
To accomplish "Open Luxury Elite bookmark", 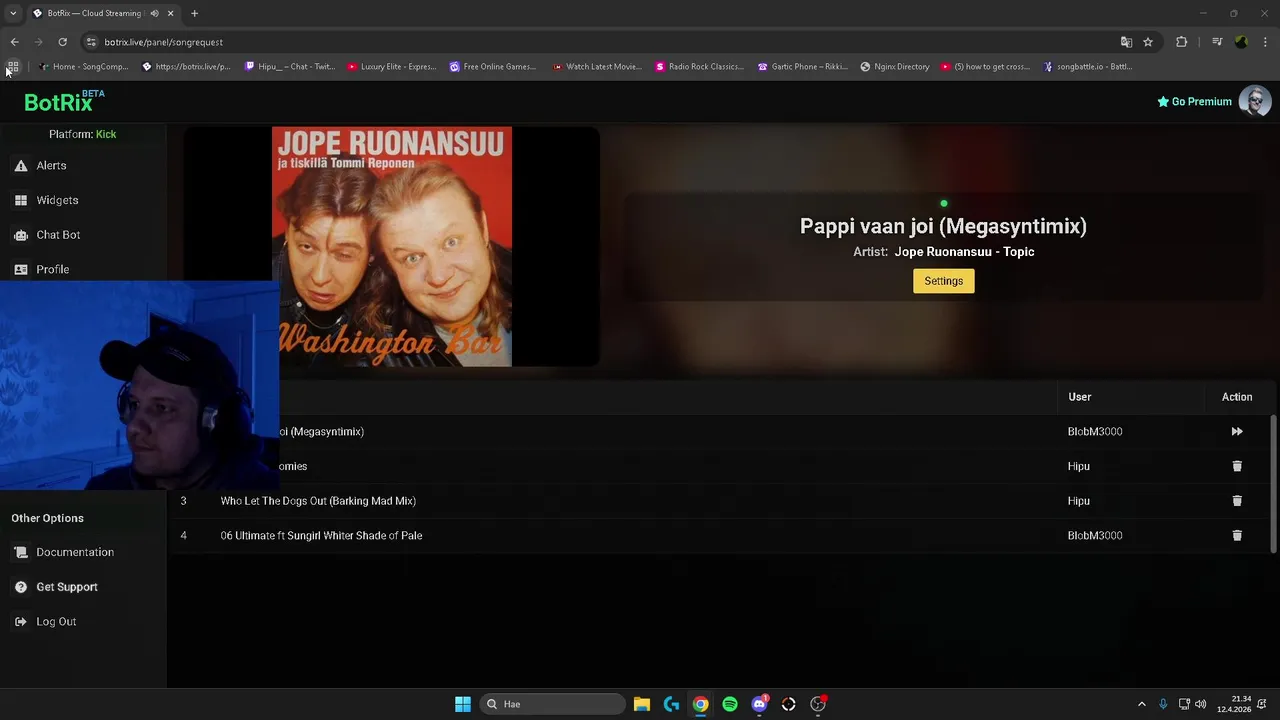I will 392,67.
